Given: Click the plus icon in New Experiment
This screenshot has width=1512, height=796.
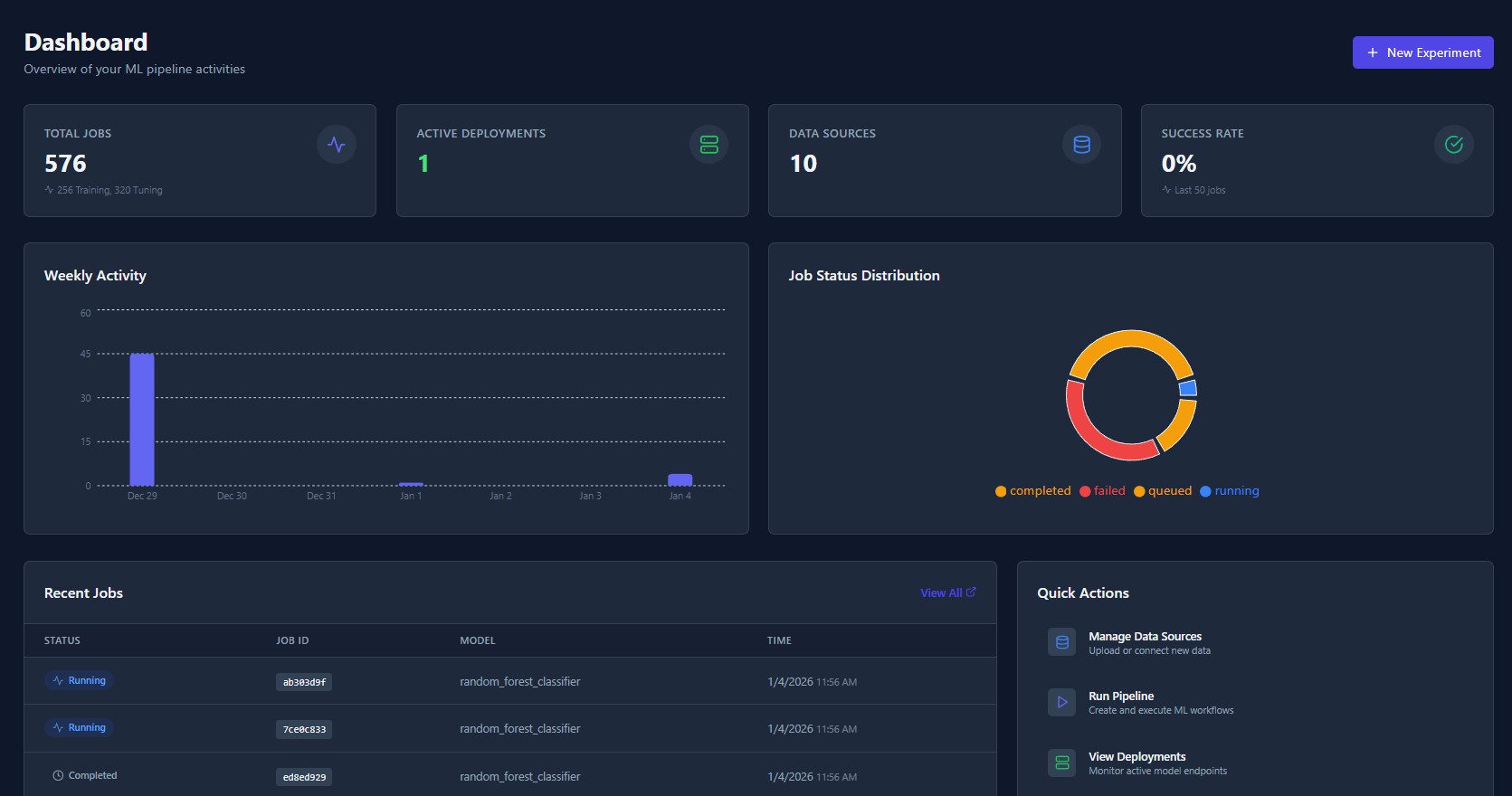Looking at the screenshot, I should [x=1373, y=52].
